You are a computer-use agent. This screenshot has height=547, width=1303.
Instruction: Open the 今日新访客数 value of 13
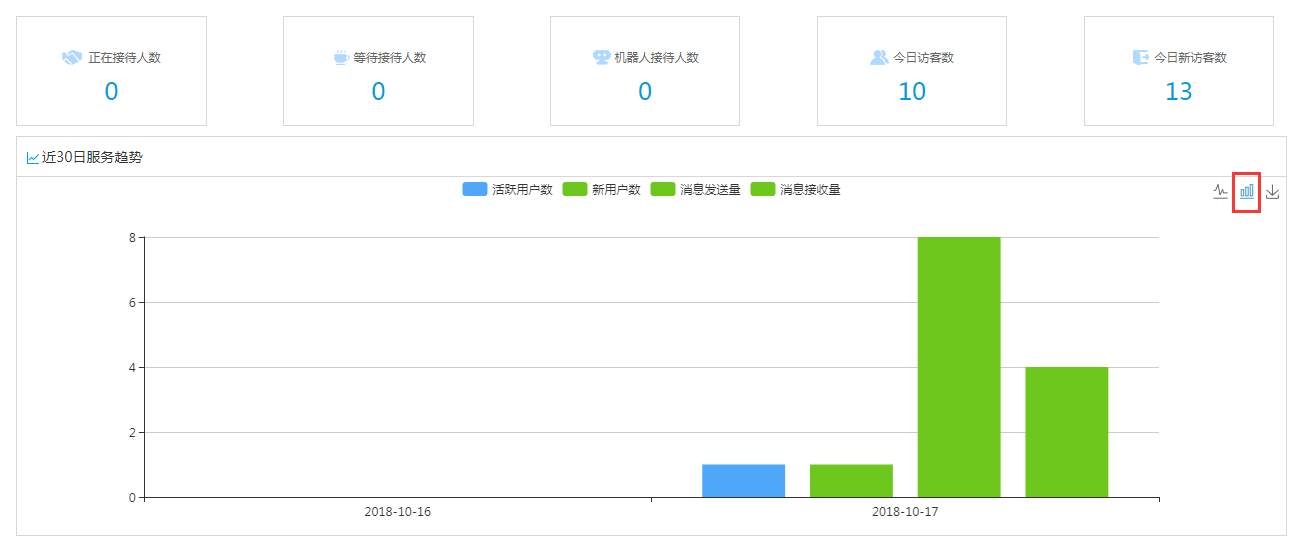pyautogui.click(x=1178, y=92)
